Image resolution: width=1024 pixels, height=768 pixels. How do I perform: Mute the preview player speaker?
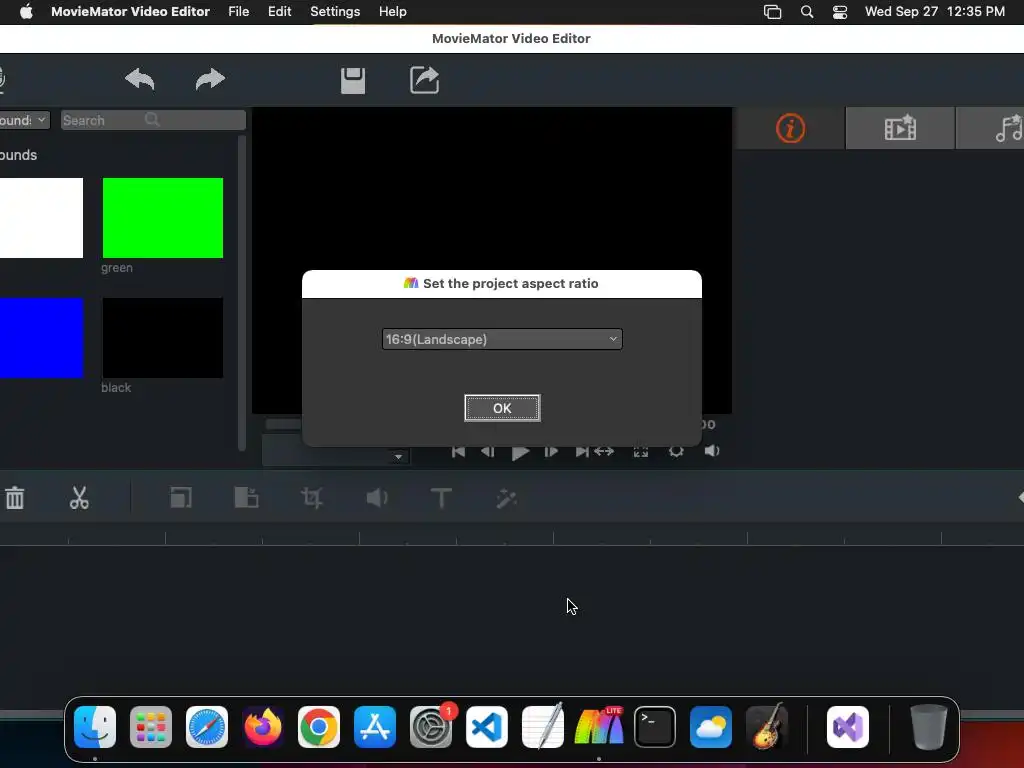pyautogui.click(x=712, y=451)
